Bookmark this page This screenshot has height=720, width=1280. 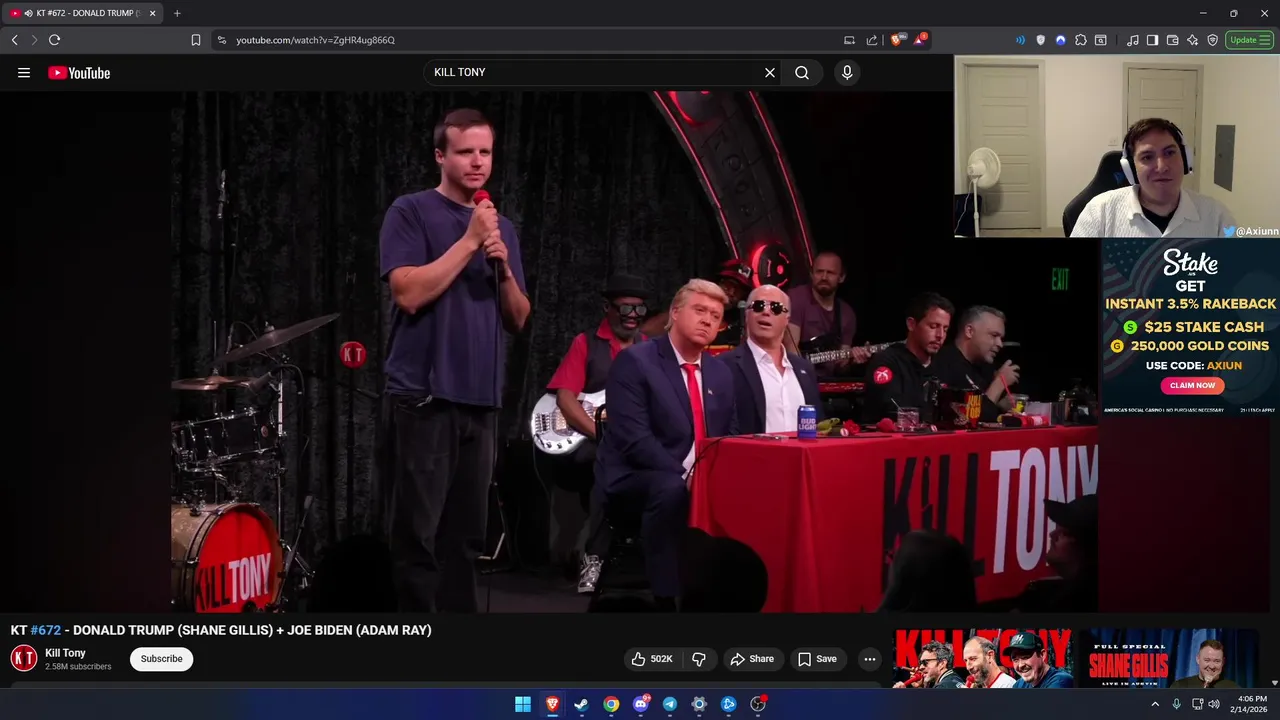click(x=196, y=40)
